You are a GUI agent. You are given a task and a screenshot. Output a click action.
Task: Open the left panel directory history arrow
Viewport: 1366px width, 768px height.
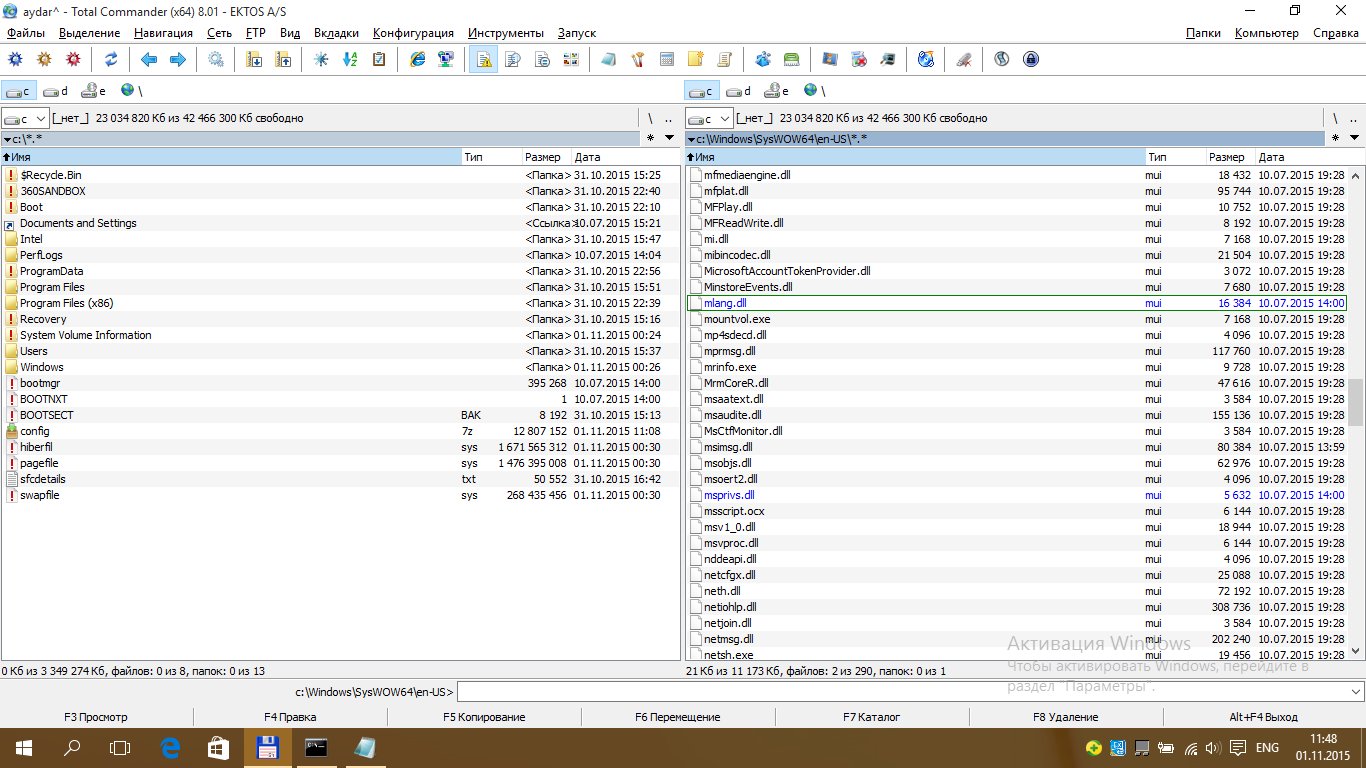(x=669, y=139)
